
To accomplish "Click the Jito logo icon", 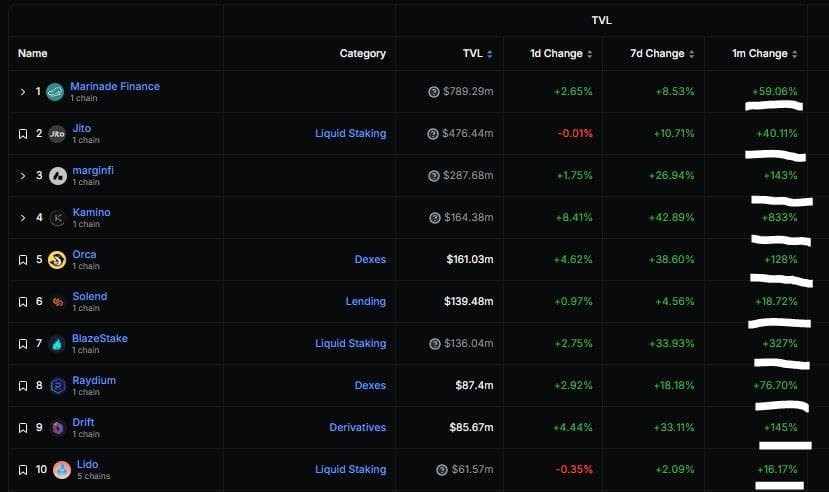I will 57,134.
